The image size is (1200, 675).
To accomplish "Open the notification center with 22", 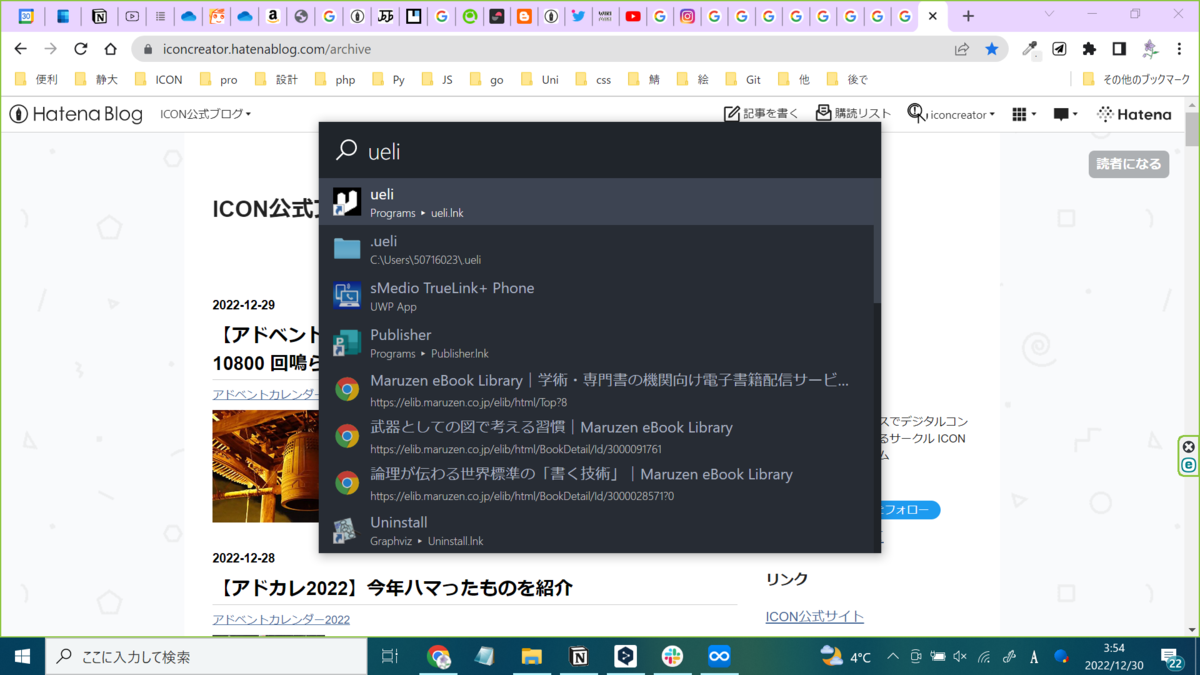I will [x=1173, y=657].
